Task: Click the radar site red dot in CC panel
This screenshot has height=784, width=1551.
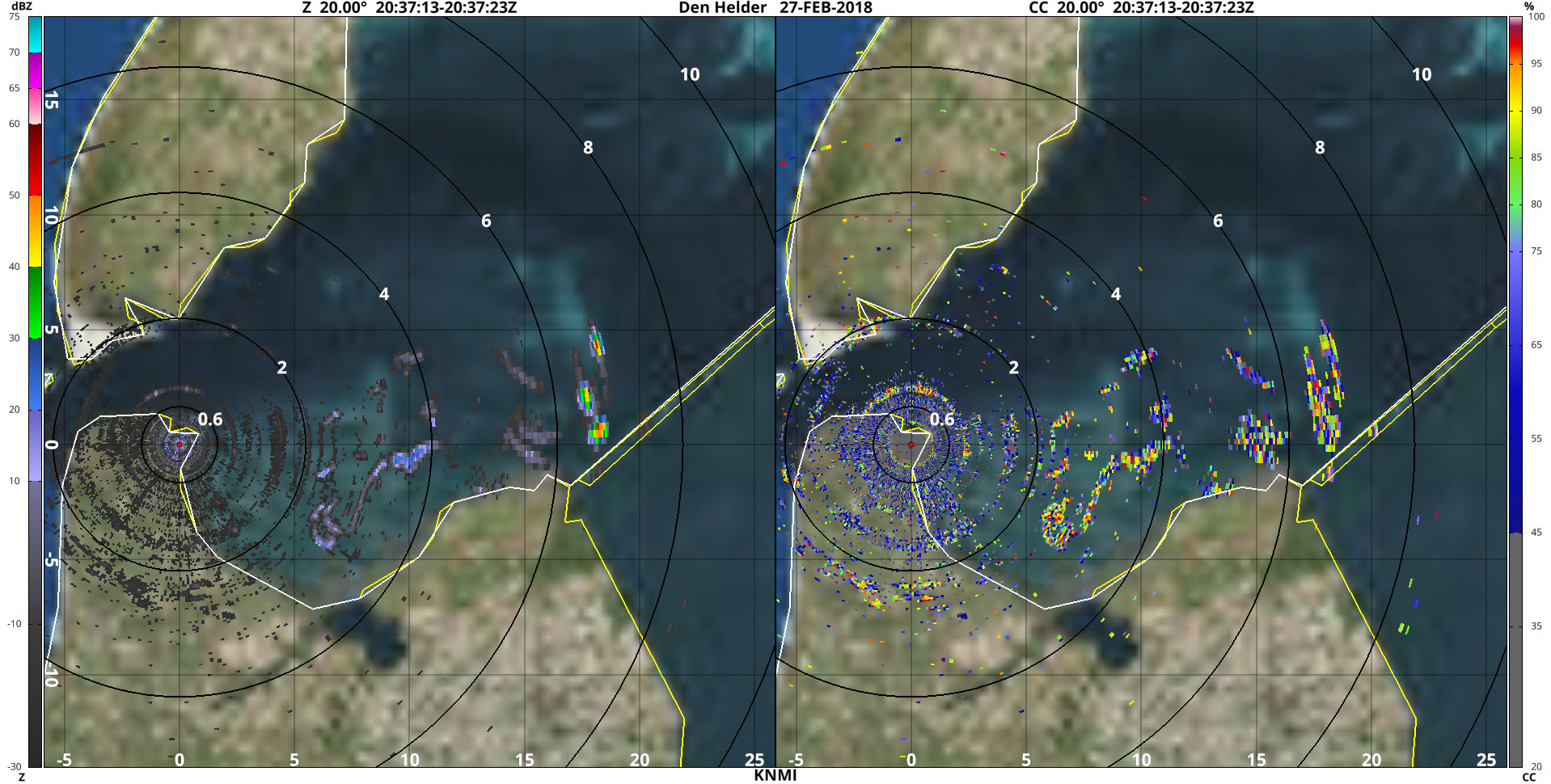Action: click(911, 445)
